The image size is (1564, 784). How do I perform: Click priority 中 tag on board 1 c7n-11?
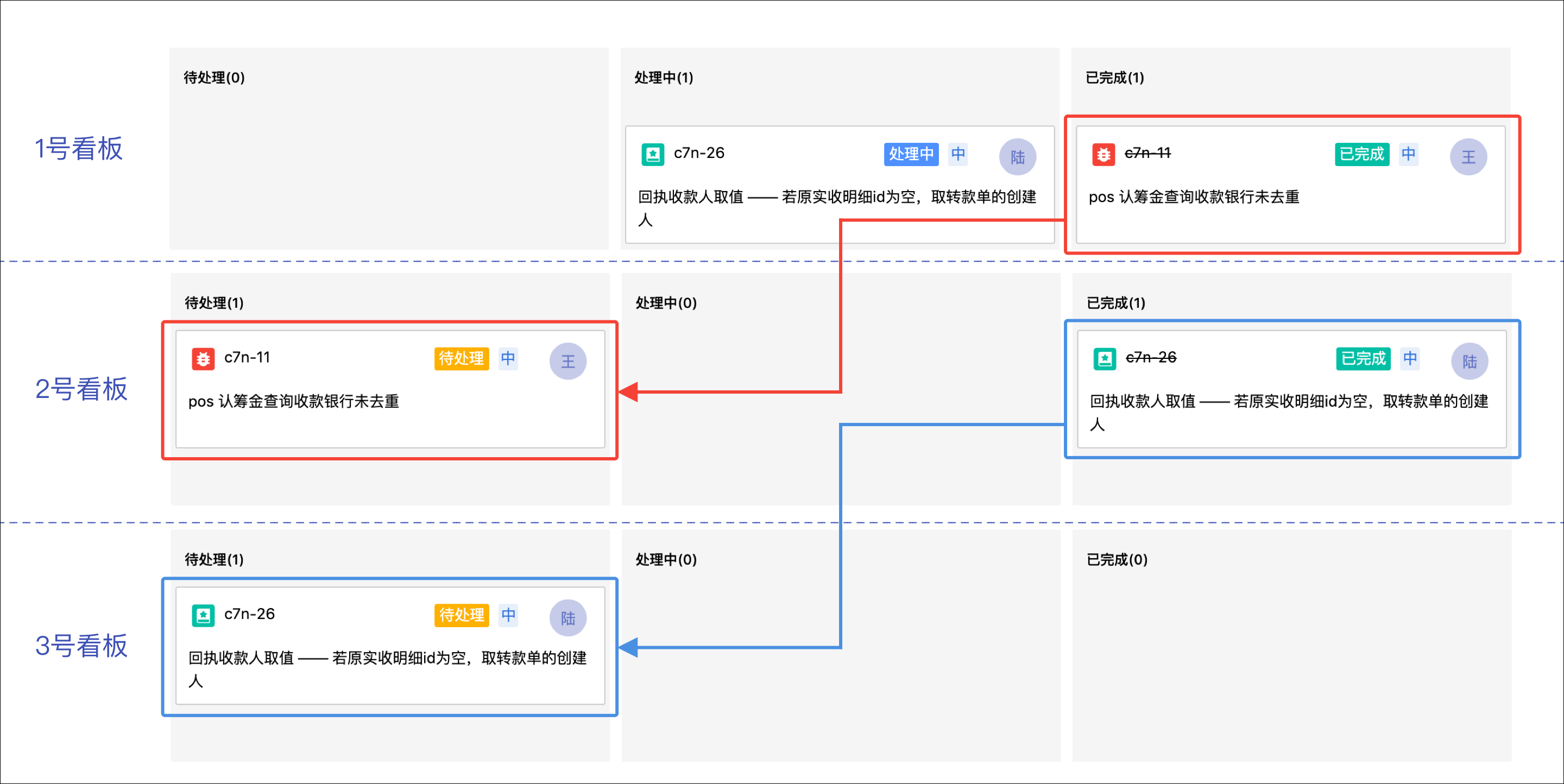(1409, 154)
